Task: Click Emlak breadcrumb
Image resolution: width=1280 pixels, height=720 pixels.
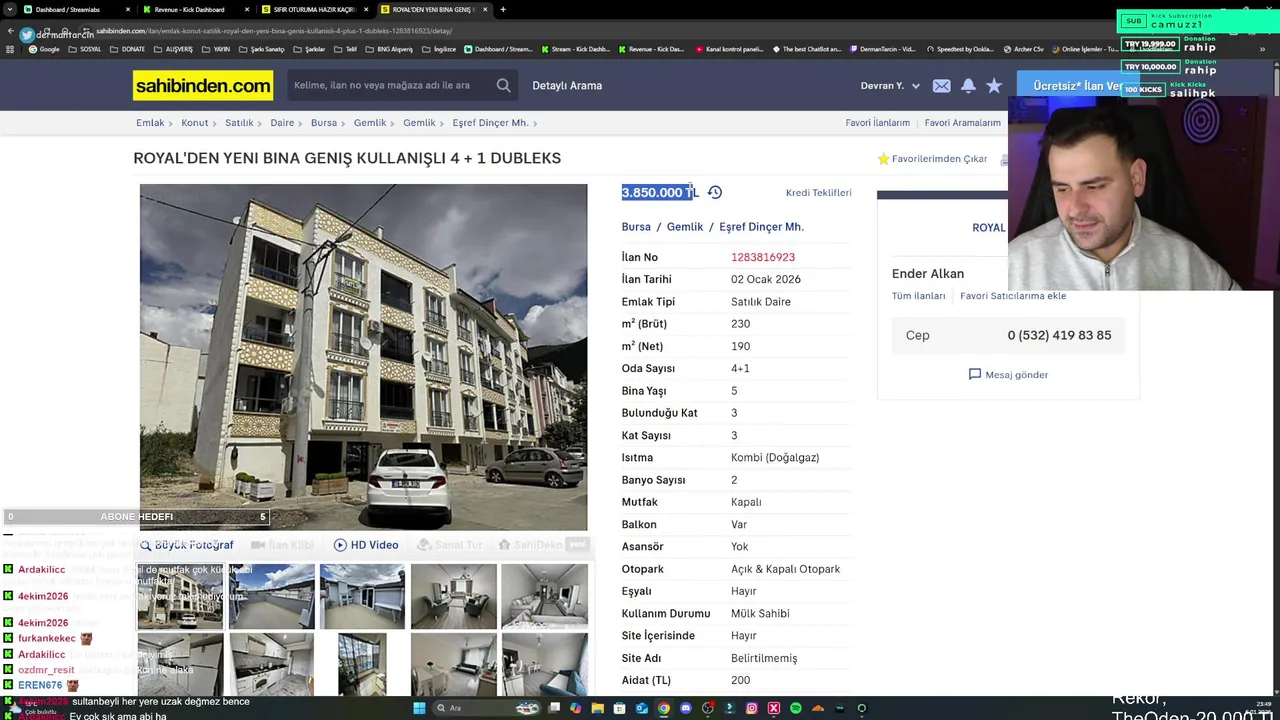Action: 150,122
